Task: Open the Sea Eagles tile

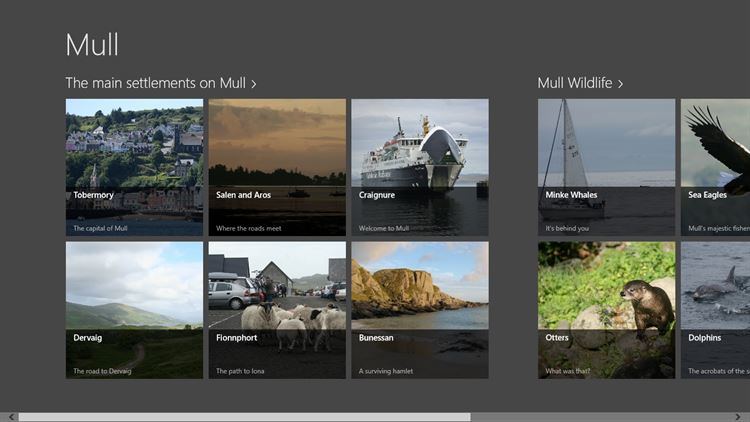Action: tap(716, 167)
